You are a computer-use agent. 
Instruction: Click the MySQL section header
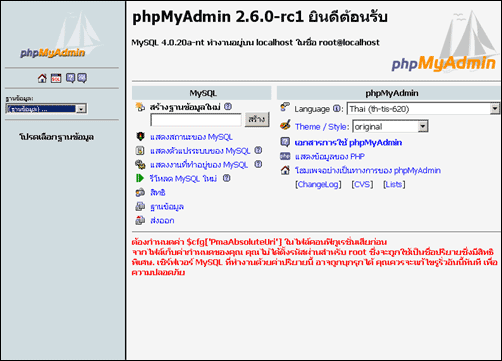202,93
